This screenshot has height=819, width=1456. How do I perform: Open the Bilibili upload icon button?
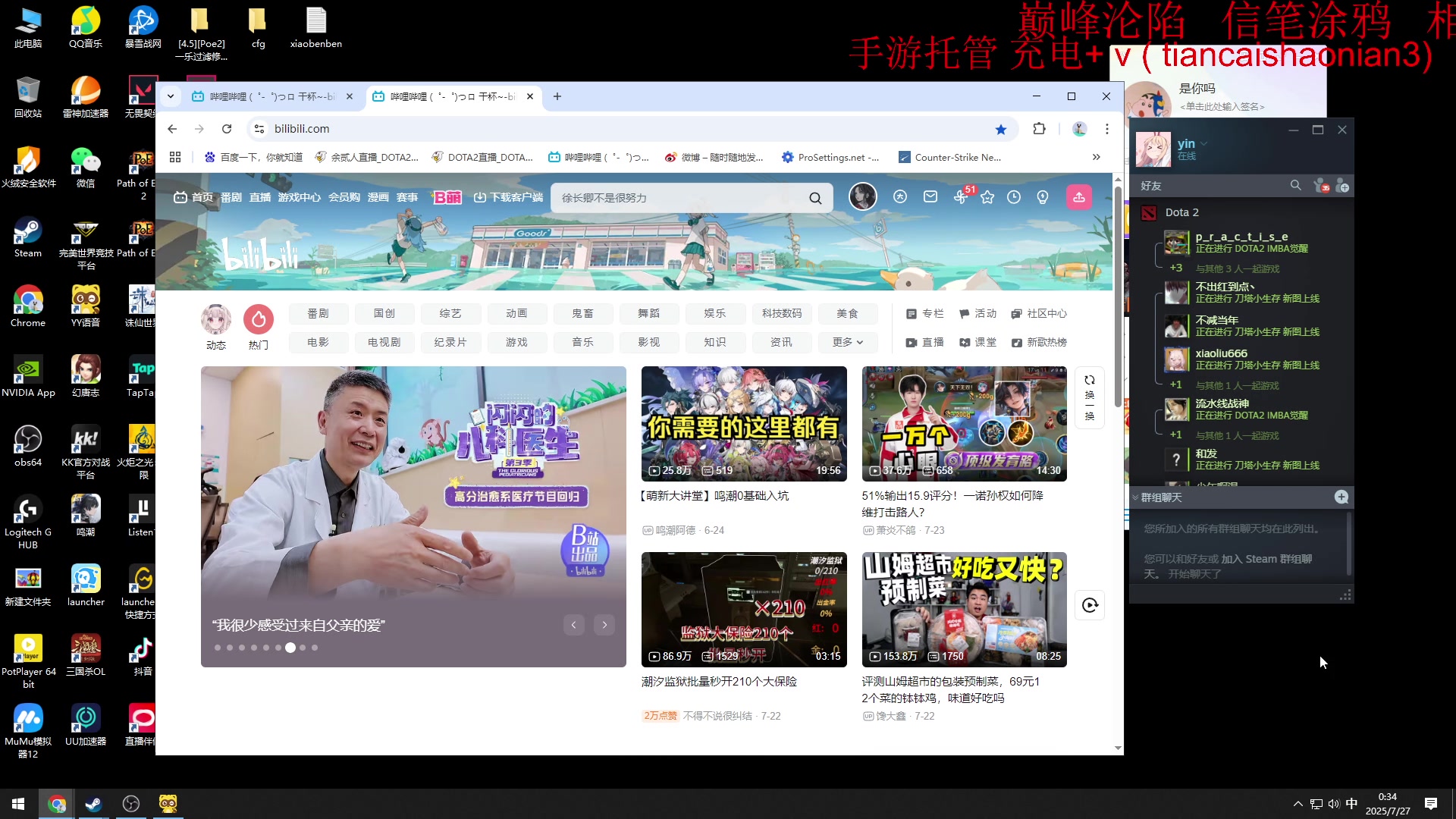pos(1078,197)
